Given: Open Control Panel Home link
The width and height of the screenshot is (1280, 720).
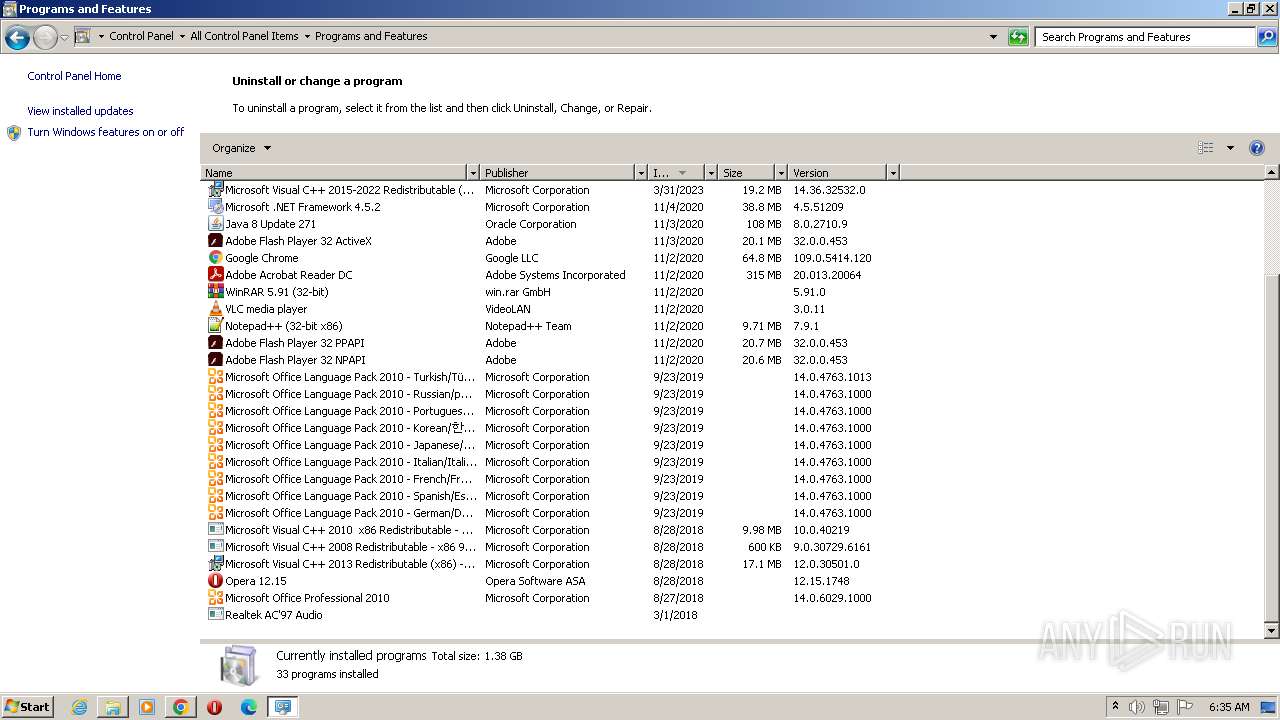Looking at the screenshot, I should (74, 76).
